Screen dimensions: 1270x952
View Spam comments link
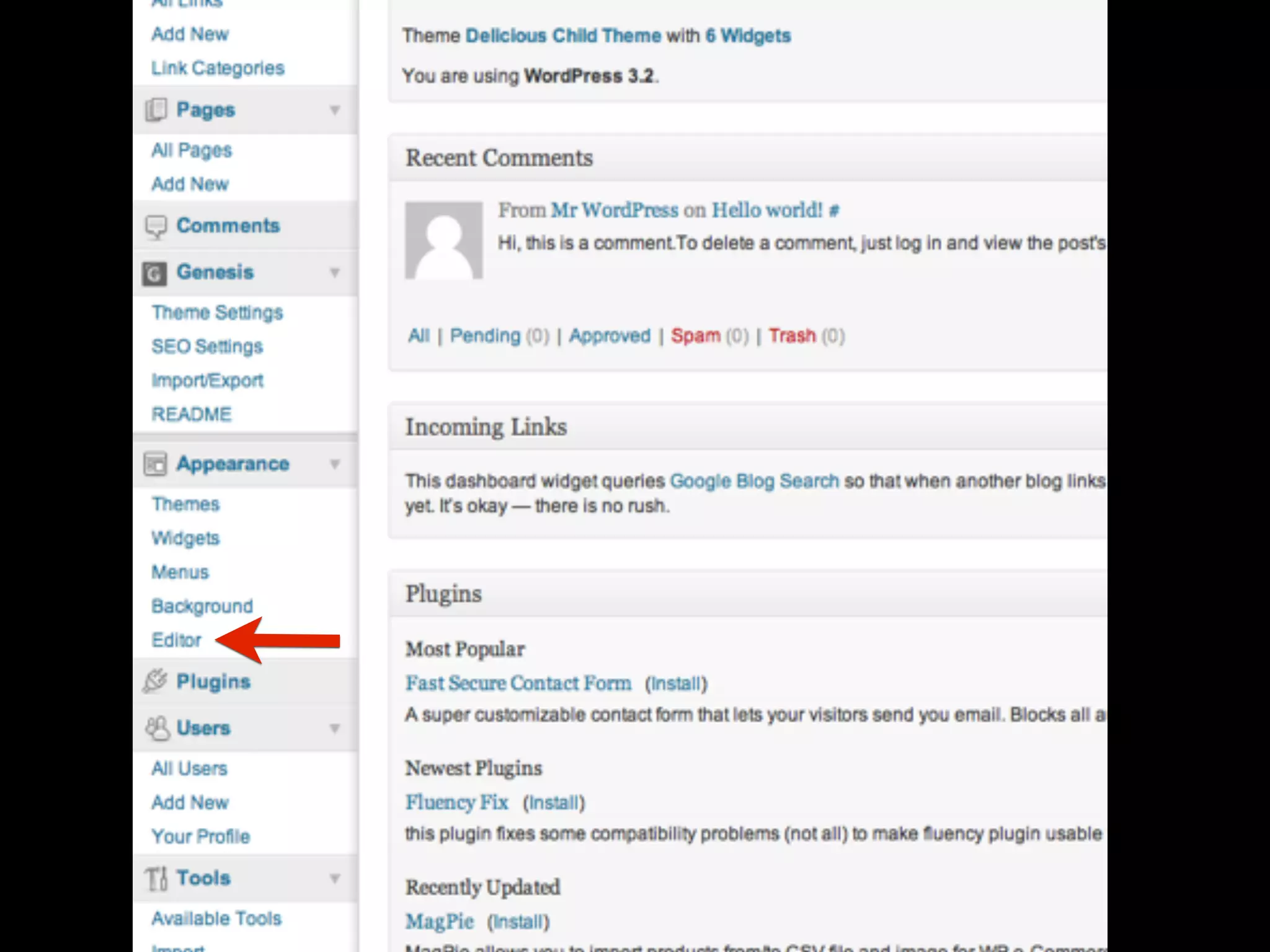tap(695, 336)
